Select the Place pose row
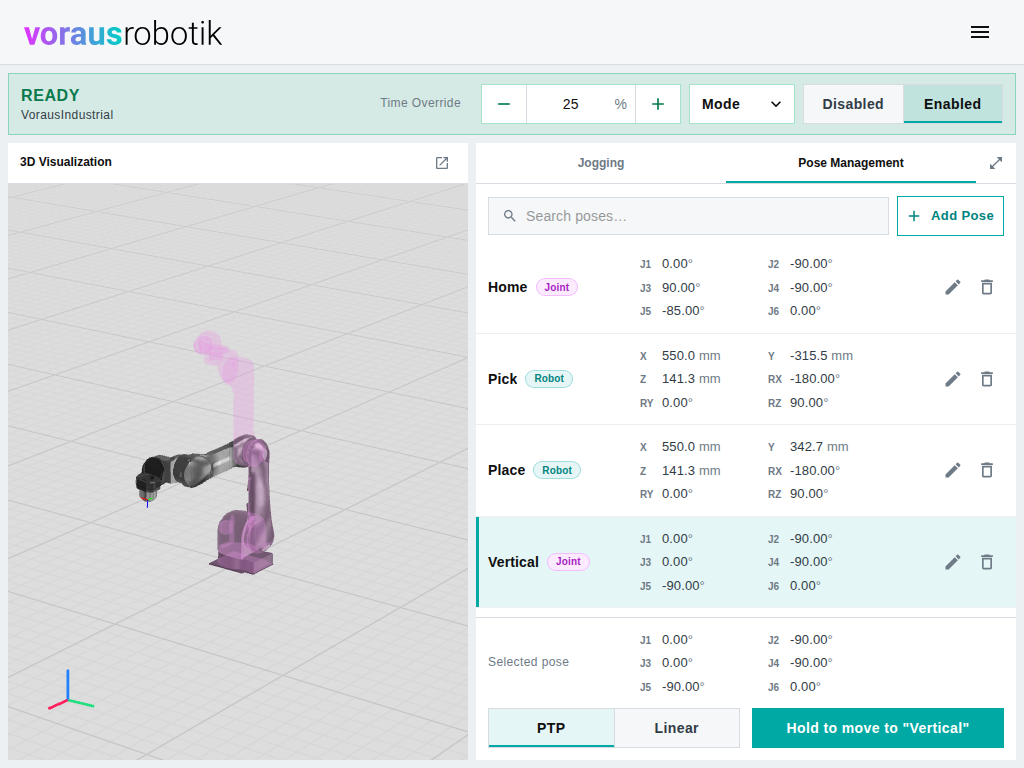The height and width of the screenshot is (768, 1024). pos(746,470)
